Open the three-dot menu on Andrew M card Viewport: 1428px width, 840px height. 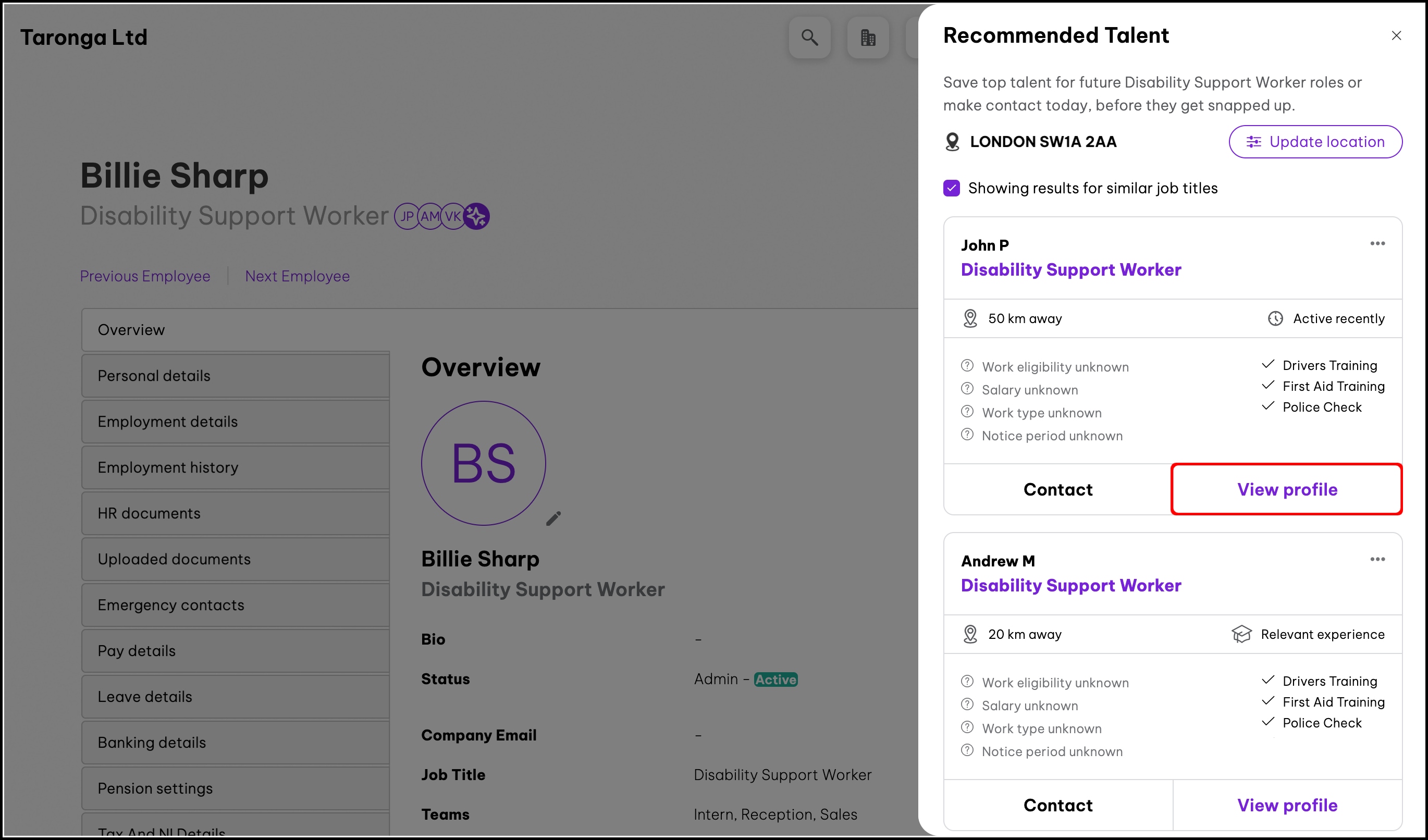tap(1377, 559)
